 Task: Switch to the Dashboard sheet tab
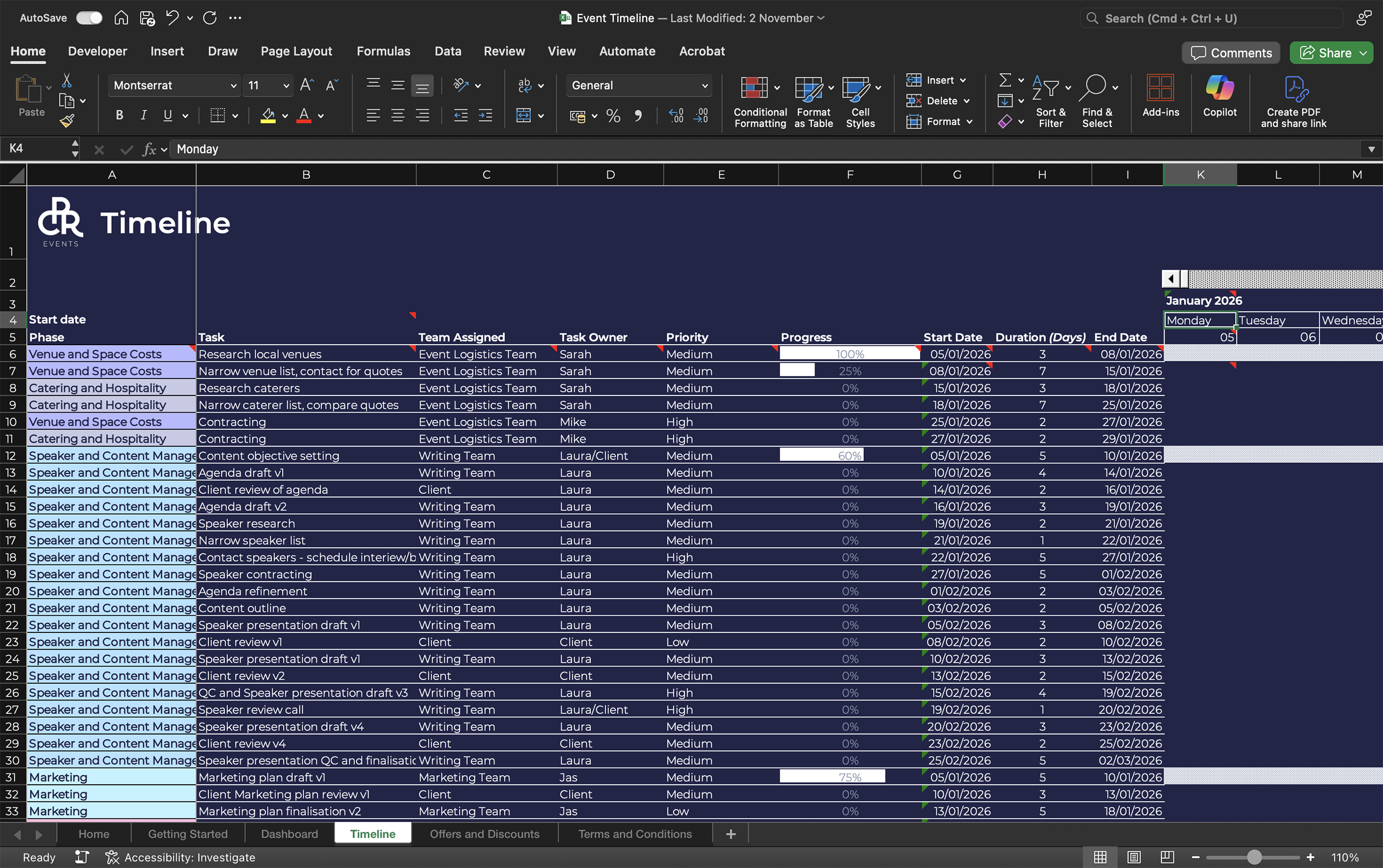coord(290,833)
